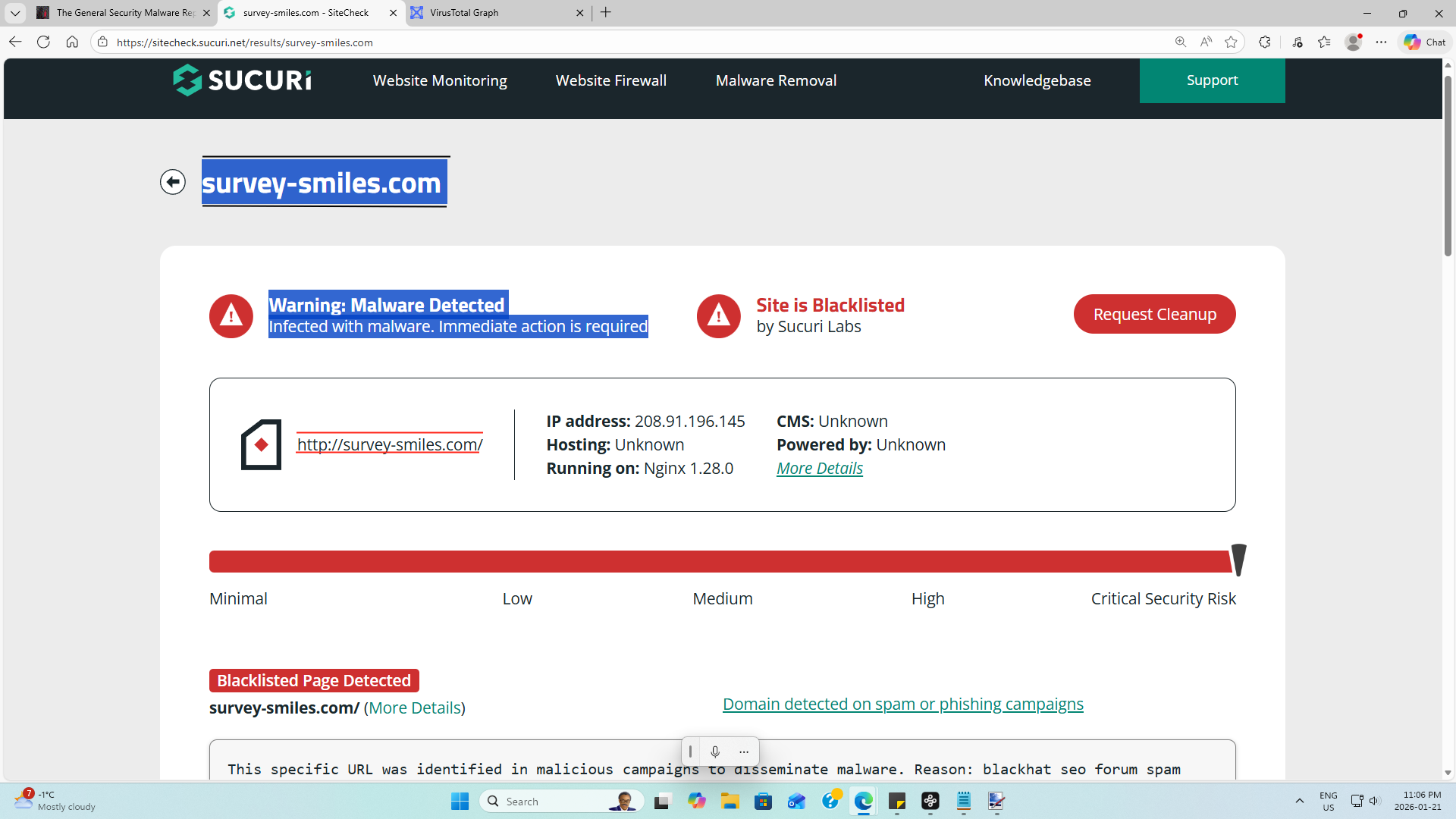Click the browser home icon
Viewport: 1456px width, 819px height.
point(72,42)
